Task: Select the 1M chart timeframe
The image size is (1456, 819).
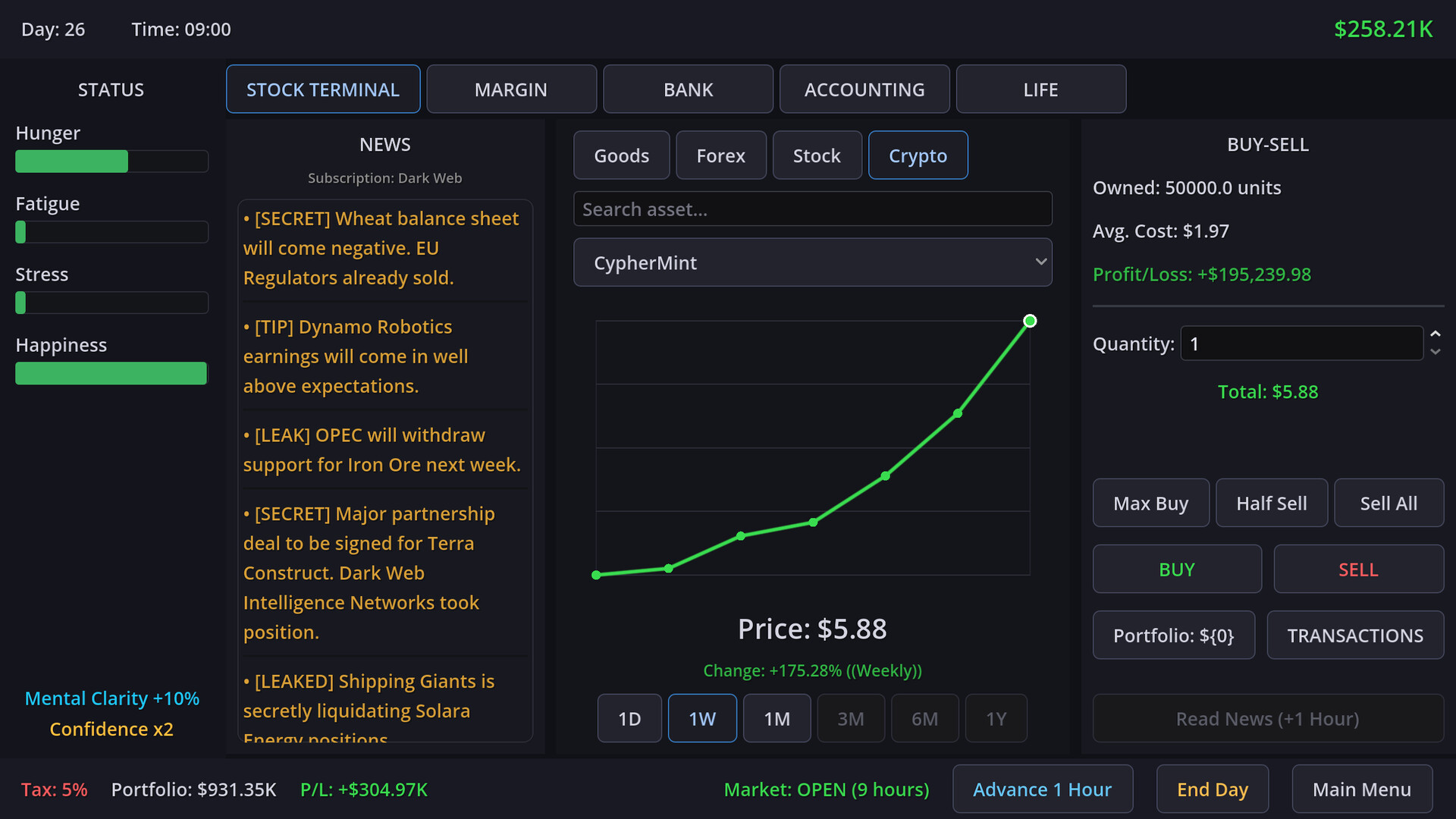Action: tap(777, 718)
